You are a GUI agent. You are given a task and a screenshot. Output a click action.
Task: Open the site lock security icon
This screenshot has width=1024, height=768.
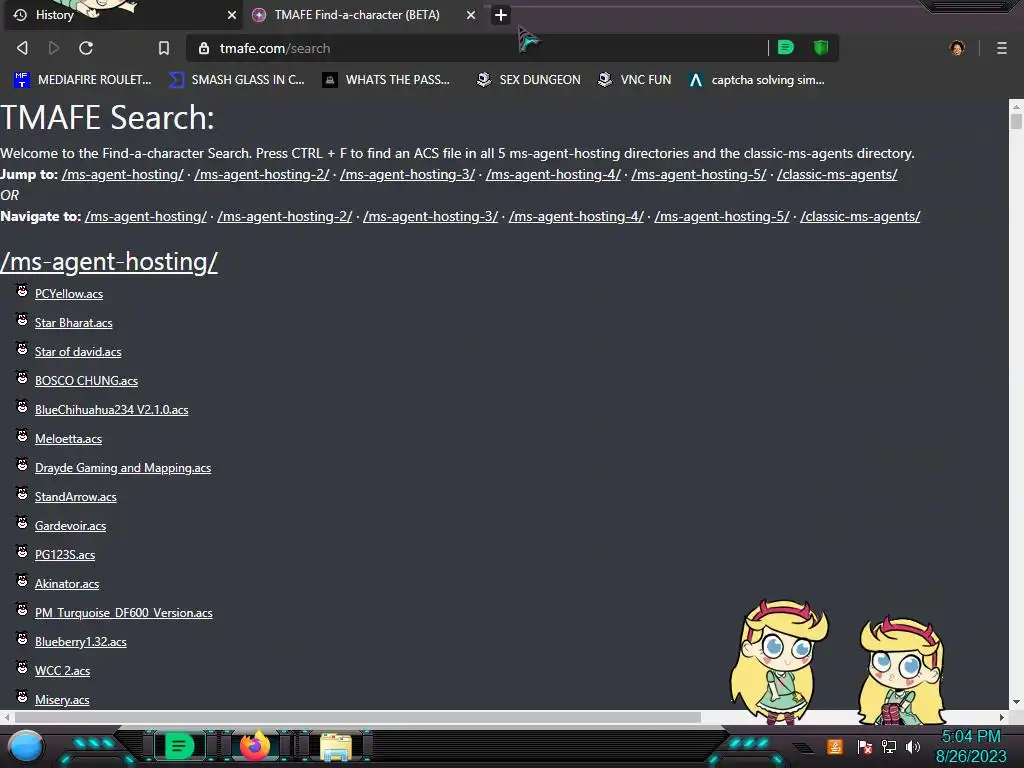tap(204, 48)
